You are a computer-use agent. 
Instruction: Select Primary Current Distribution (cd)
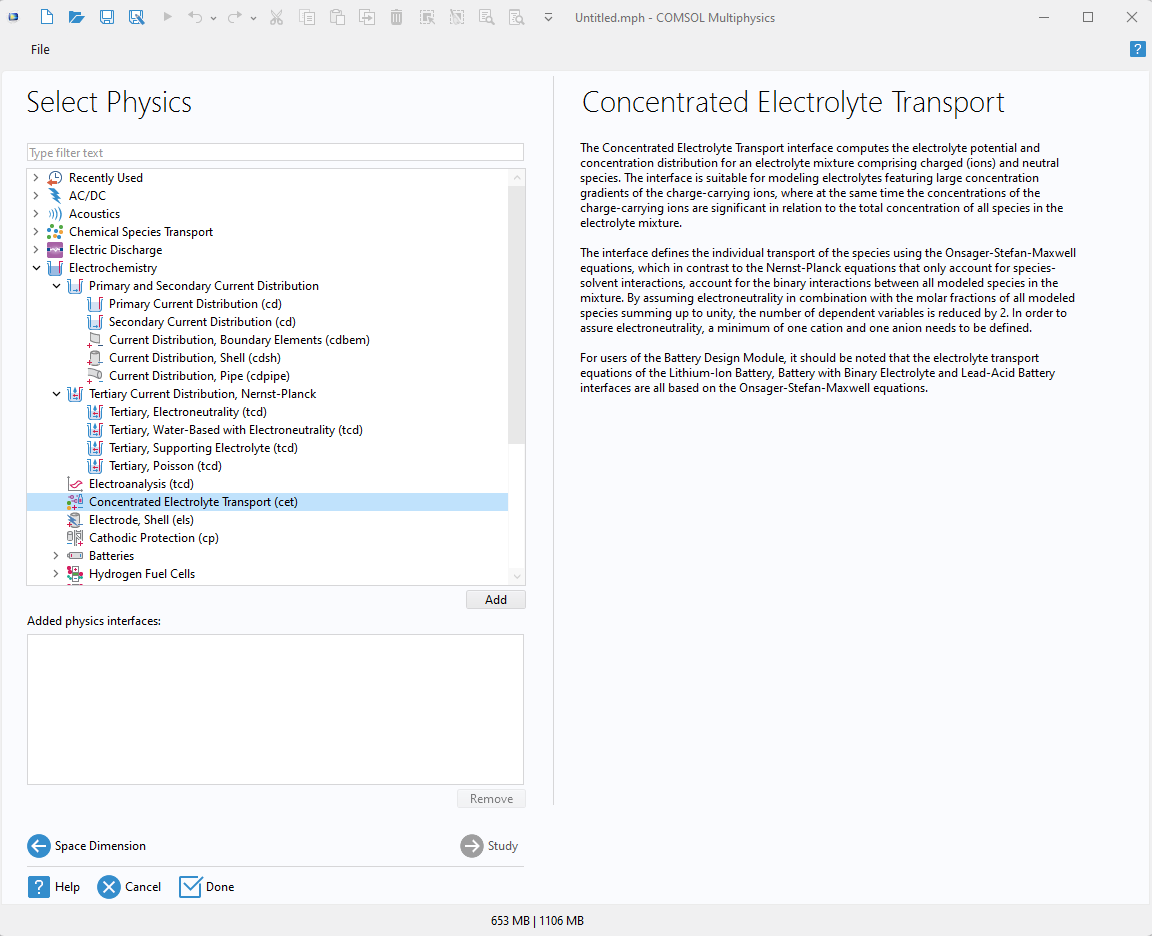point(195,304)
